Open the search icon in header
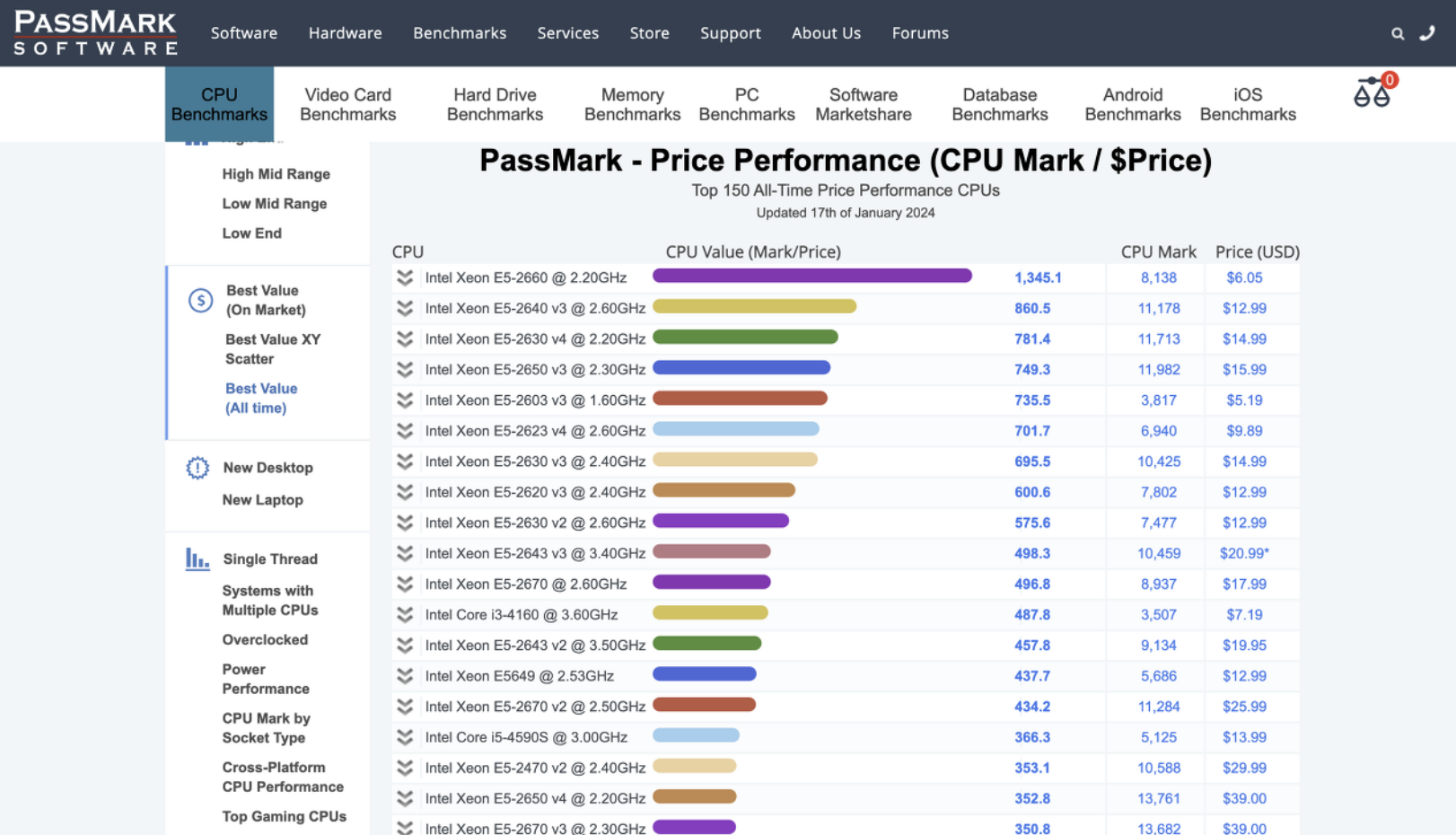Viewport: 1456px width, 835px height. pos(1398,33)
